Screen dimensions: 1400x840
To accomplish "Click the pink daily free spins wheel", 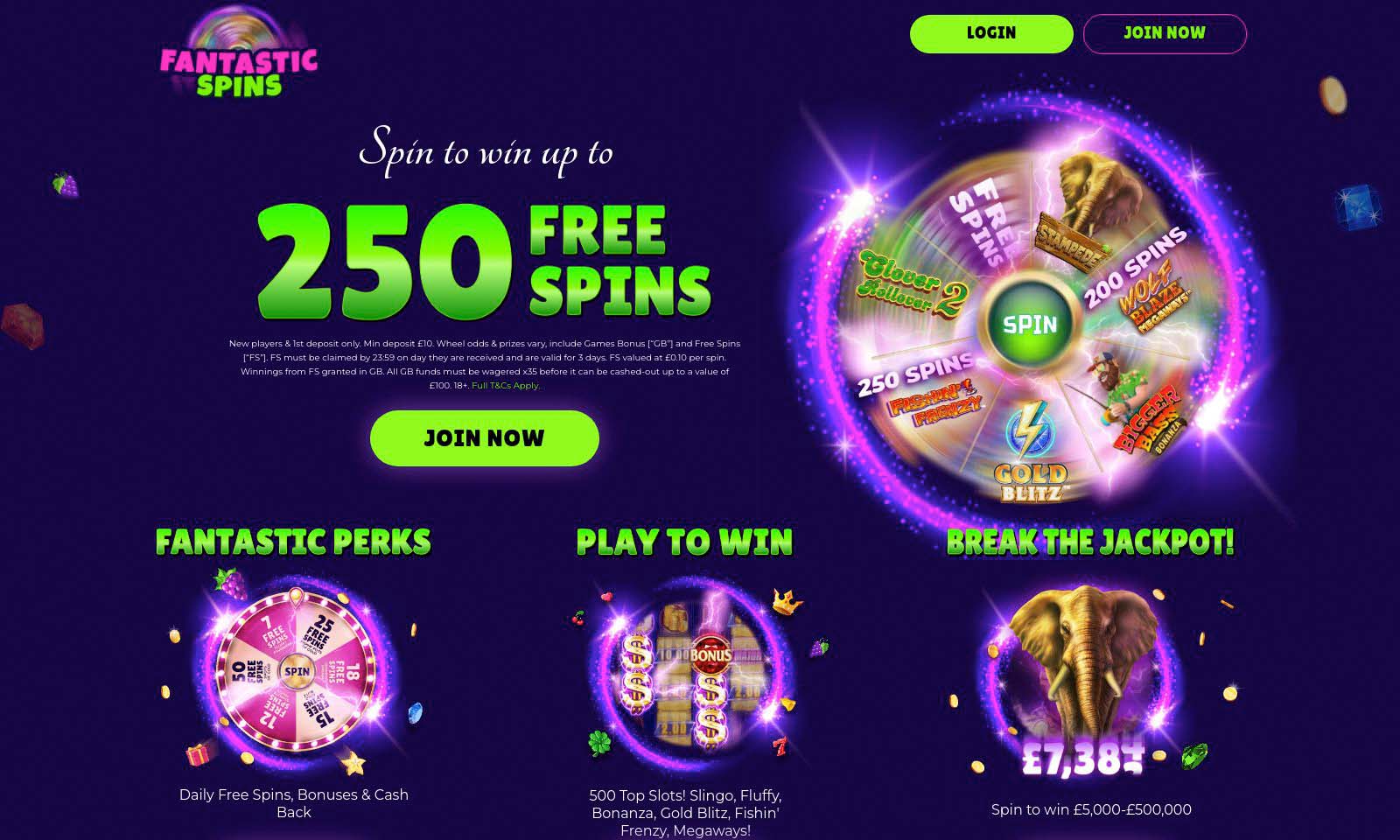I will pyautogui.click(x=296, y=671).
